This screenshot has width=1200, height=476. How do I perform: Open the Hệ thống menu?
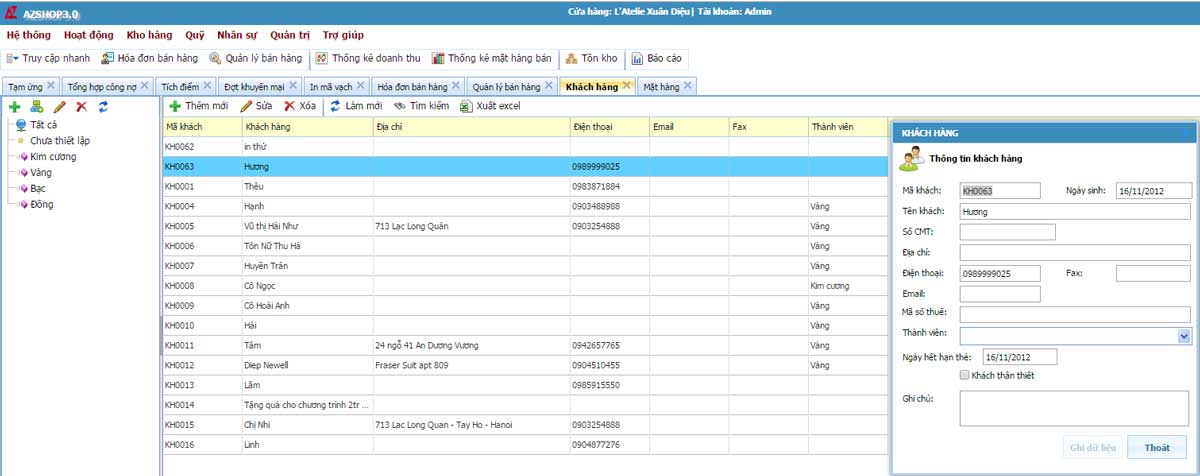click(x=29, y=34)
